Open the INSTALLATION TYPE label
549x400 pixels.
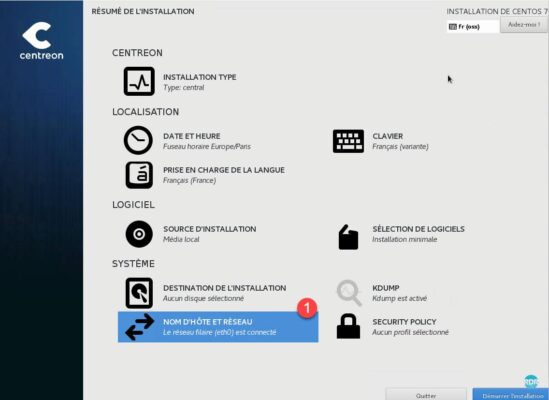(x=200, y=77)
